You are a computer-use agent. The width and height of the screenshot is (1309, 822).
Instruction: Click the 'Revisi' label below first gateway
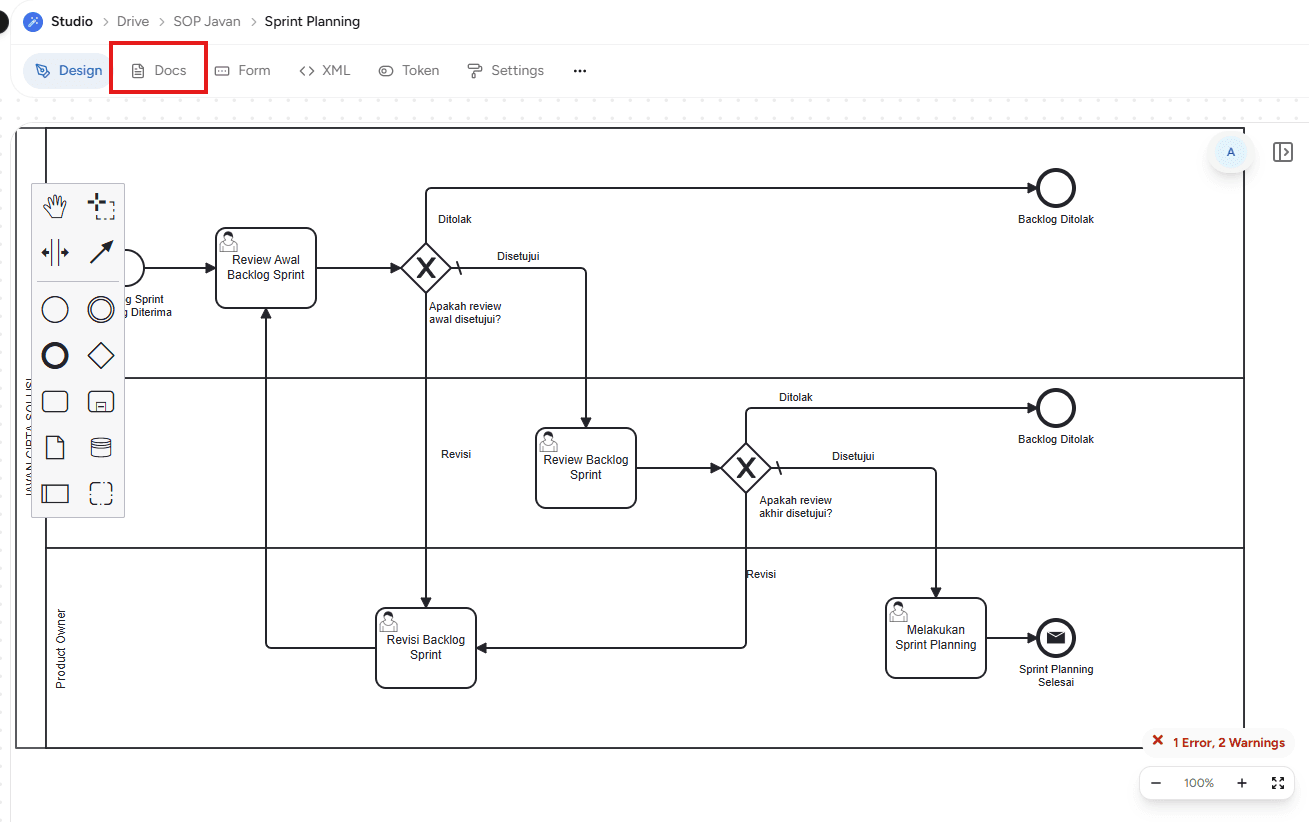pos(456,454)
